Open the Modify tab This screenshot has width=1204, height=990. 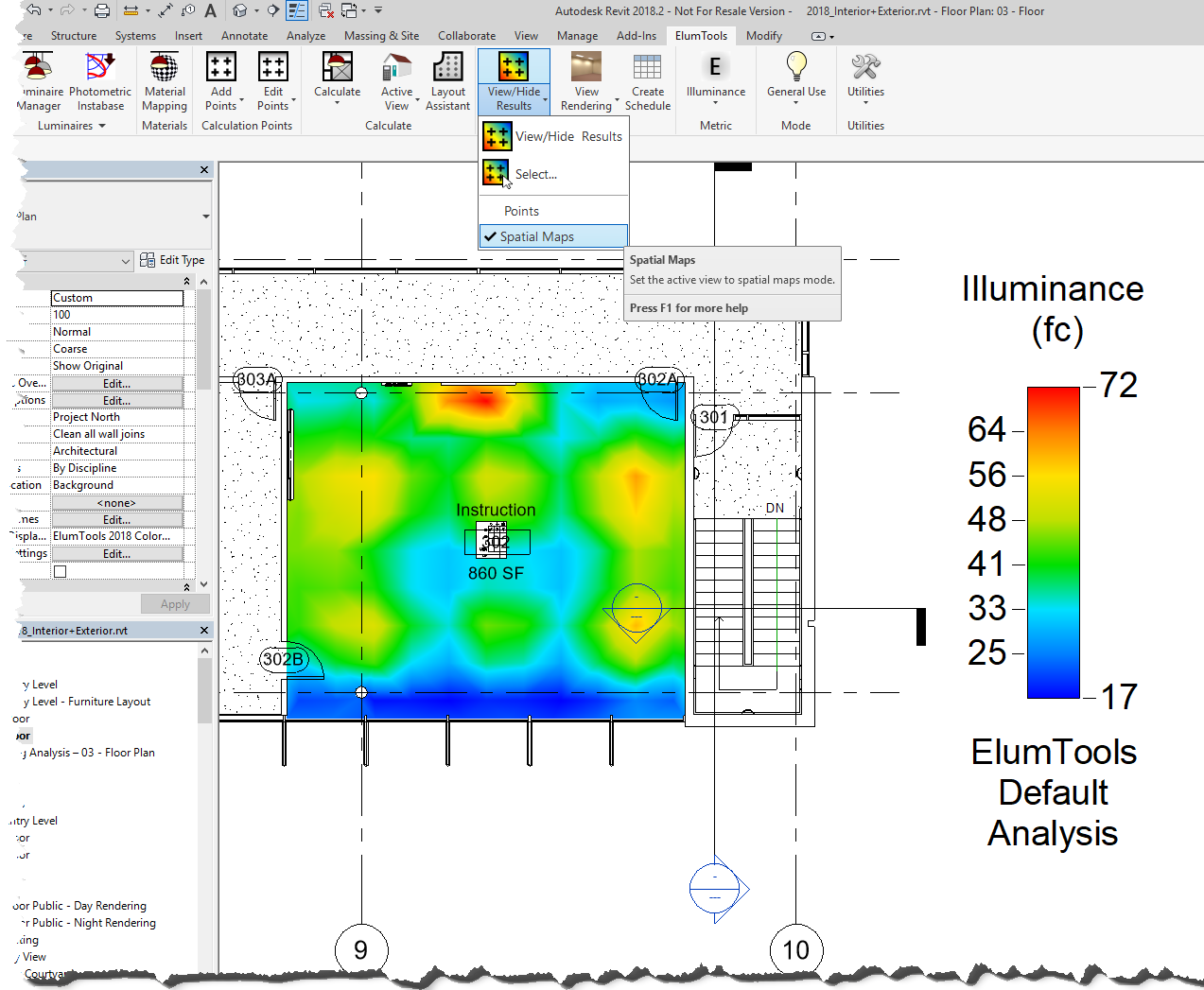(x=763, y=36)
